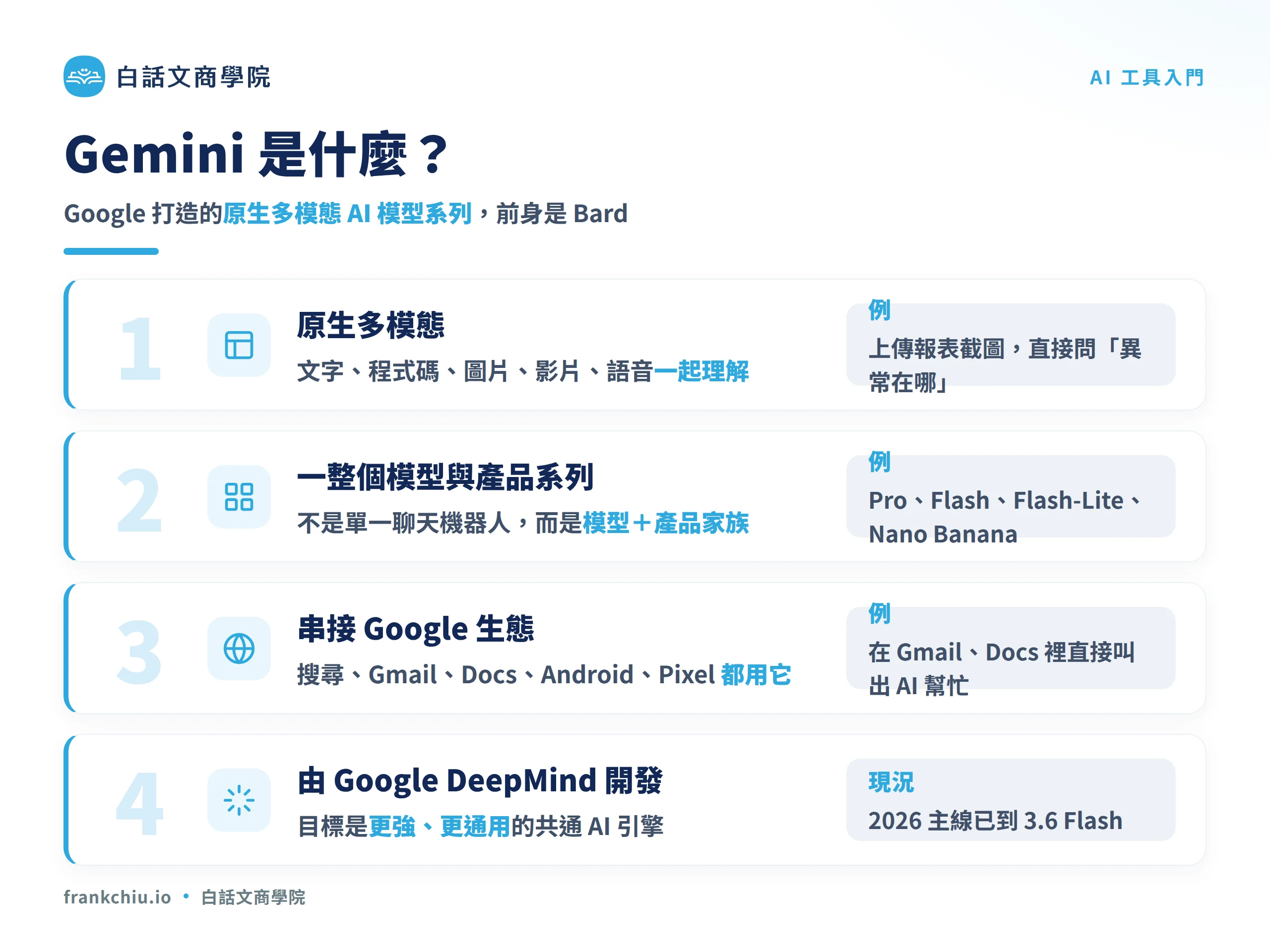Click the large number 2 on the second card
Image resolution: width=1270 pixels, height=952 pixels.
pos(139,500)
